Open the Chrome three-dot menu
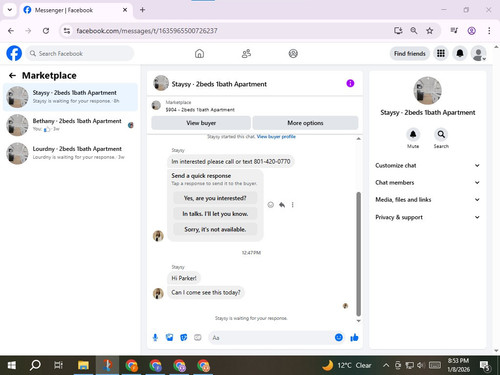 point(489,31)
